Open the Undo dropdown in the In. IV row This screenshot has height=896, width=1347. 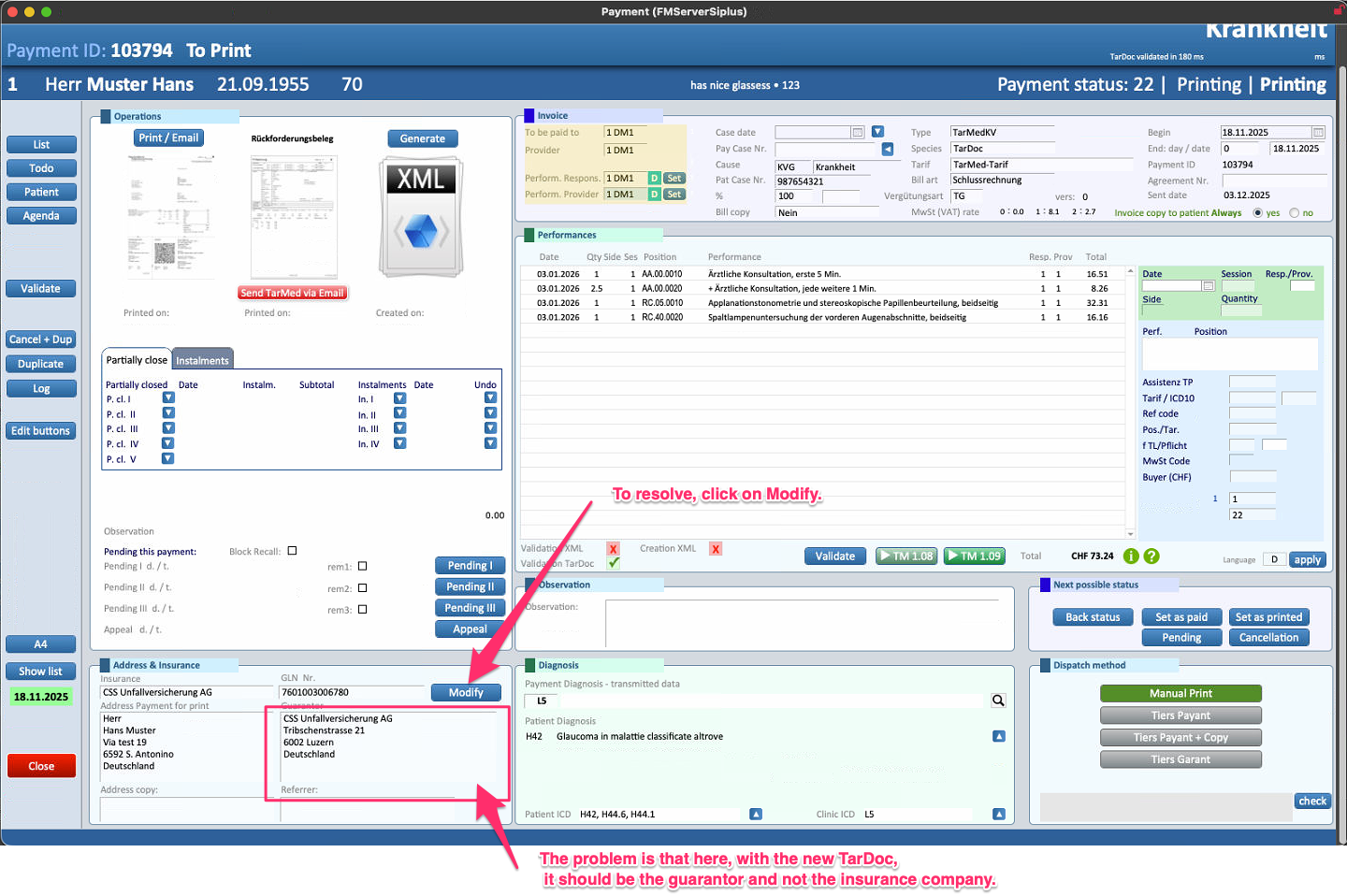[x=490, y=442]
